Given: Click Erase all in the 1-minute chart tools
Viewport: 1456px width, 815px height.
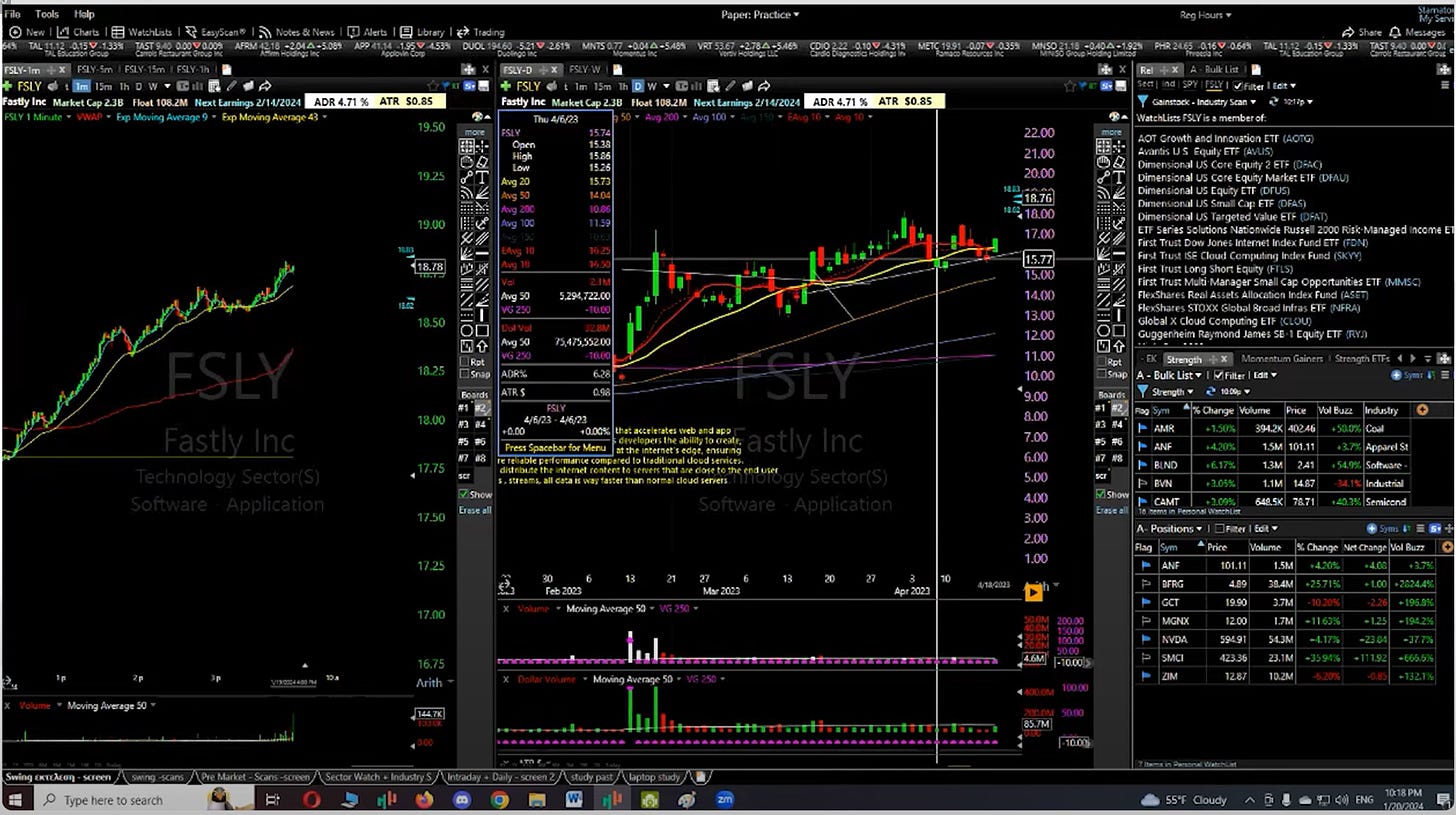Looking at the screenshot, I should pos(475,510).
